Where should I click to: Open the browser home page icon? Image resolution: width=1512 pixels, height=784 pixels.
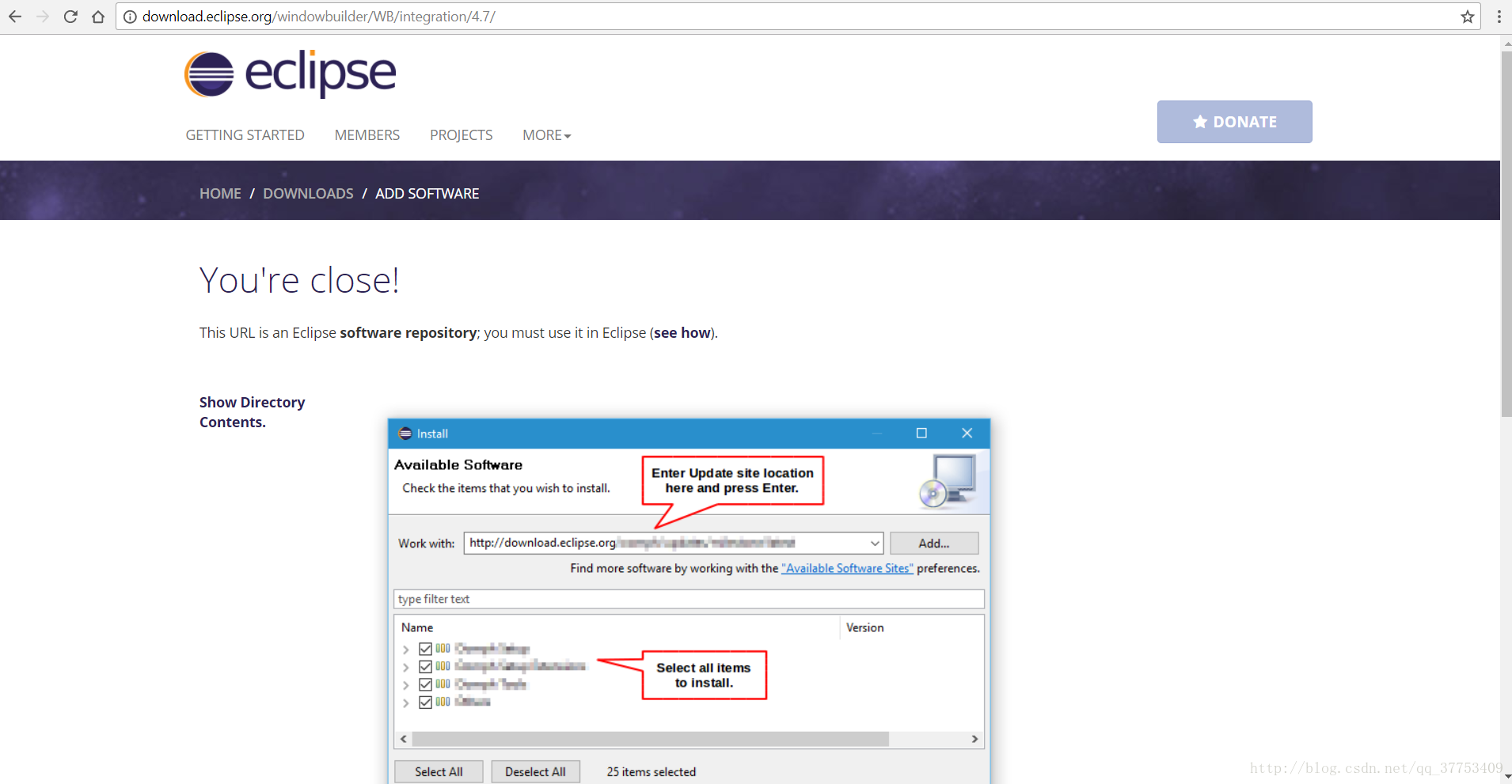click(98, 17)
